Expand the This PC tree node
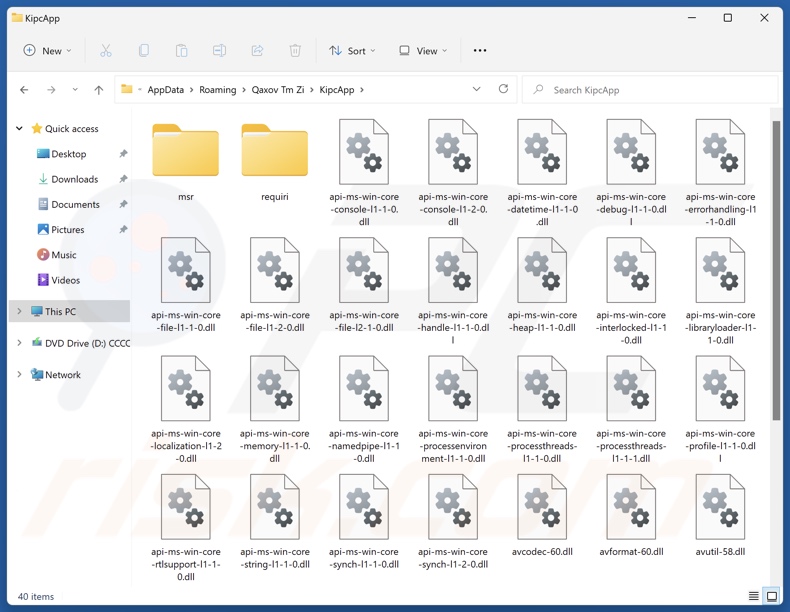The width and height of the screenshot is (790, 612). (19, 311)
